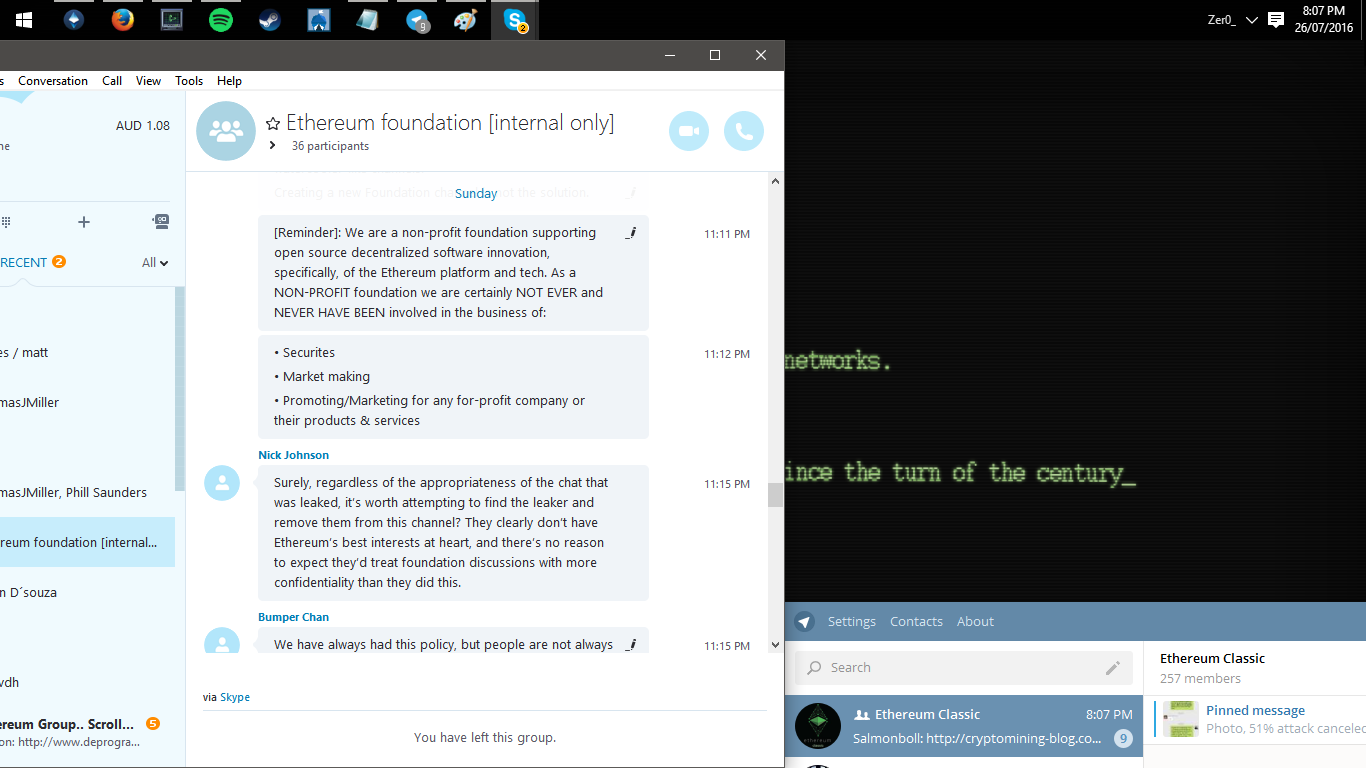Click the Skype link next to via

pos(235,697)
